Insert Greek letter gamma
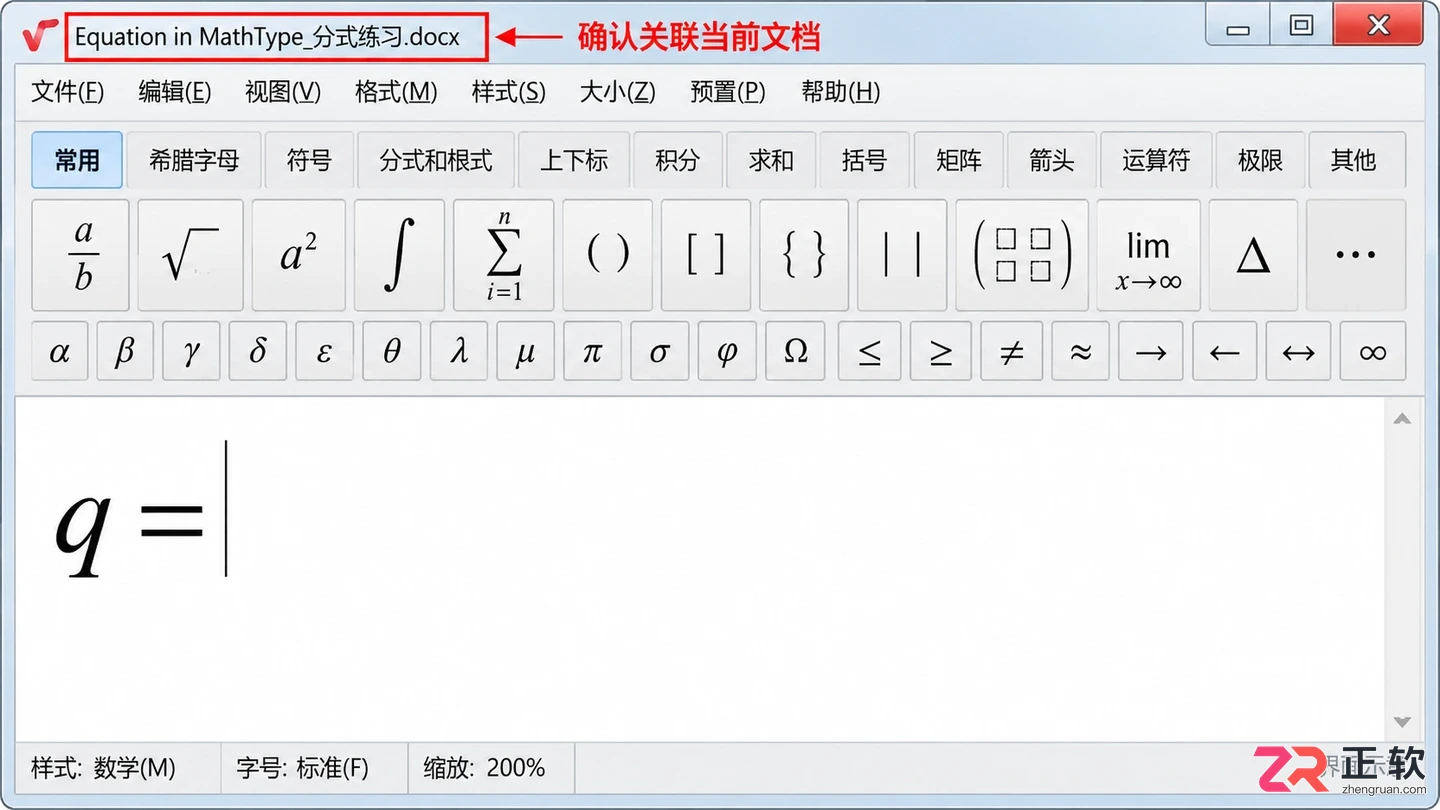Viewport: 1440px width, 810px height. [x=191, y=351]
